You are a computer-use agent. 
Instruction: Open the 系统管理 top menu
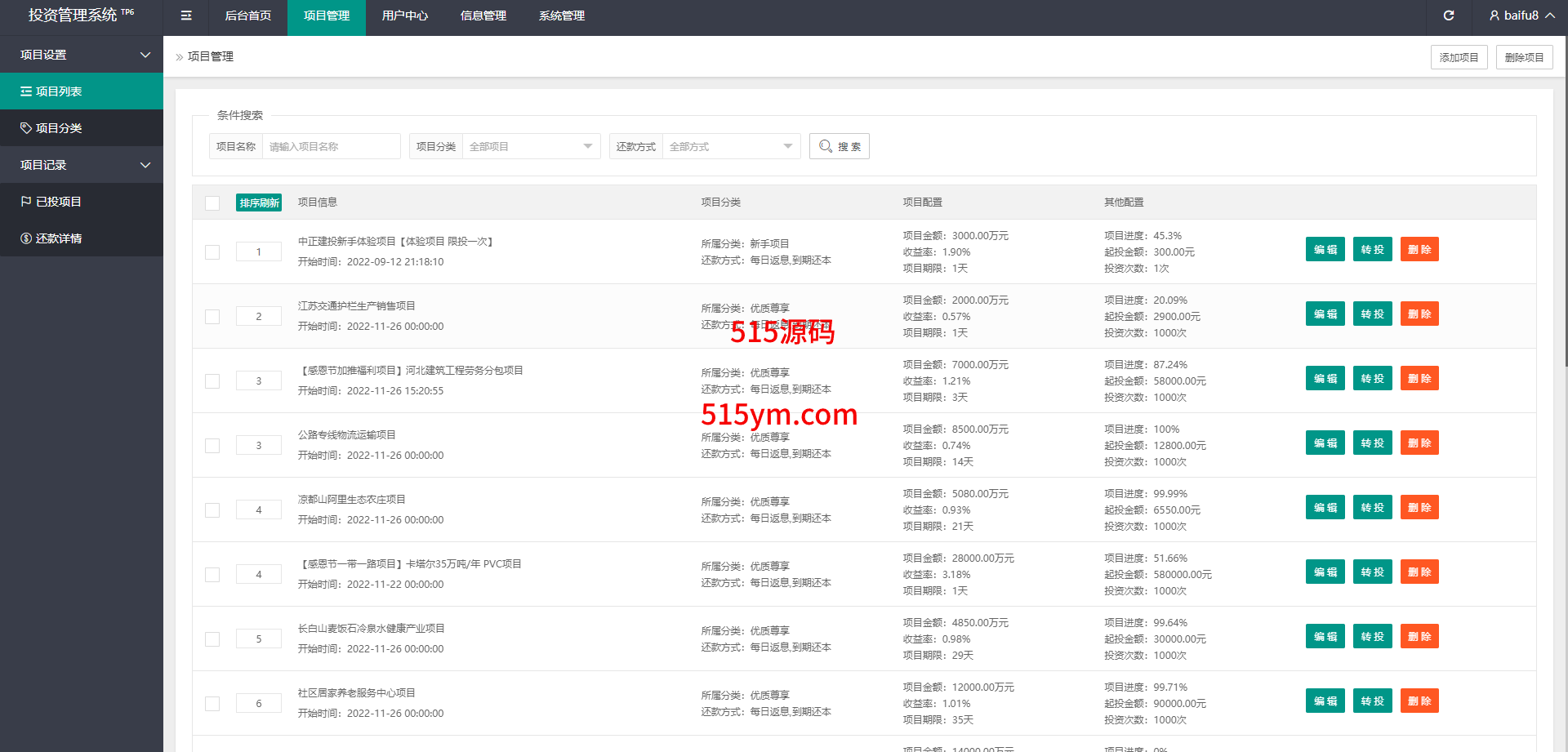(561, 16)
